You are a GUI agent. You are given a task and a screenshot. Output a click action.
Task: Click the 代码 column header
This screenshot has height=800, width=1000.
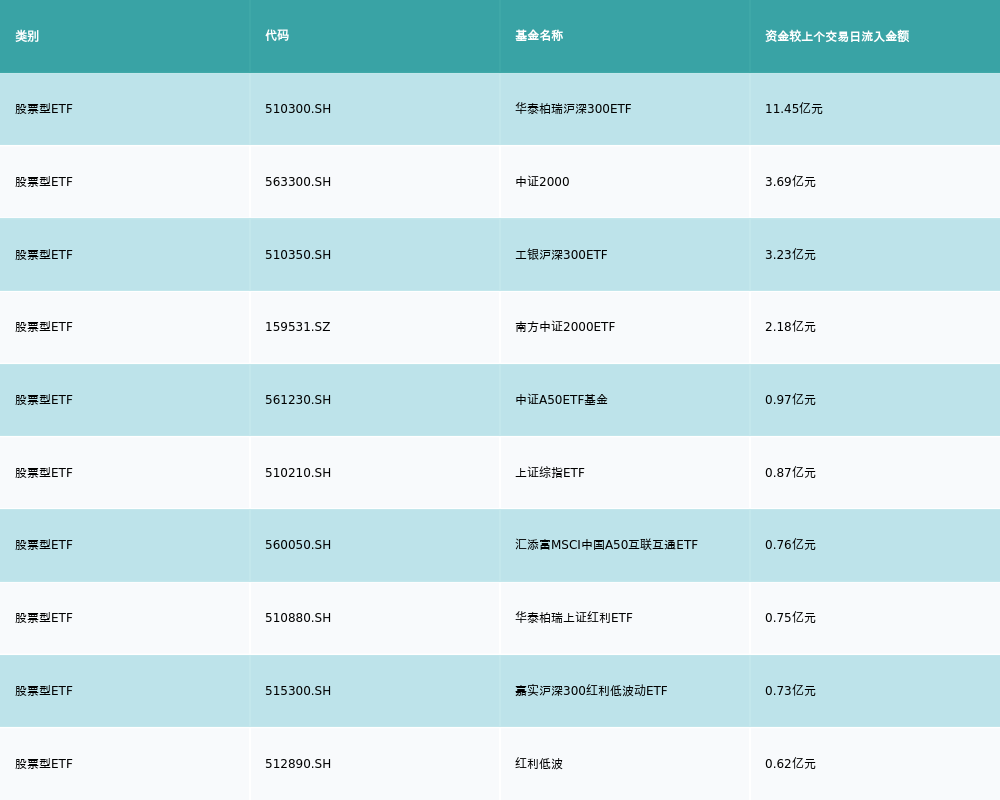[277, 36]
